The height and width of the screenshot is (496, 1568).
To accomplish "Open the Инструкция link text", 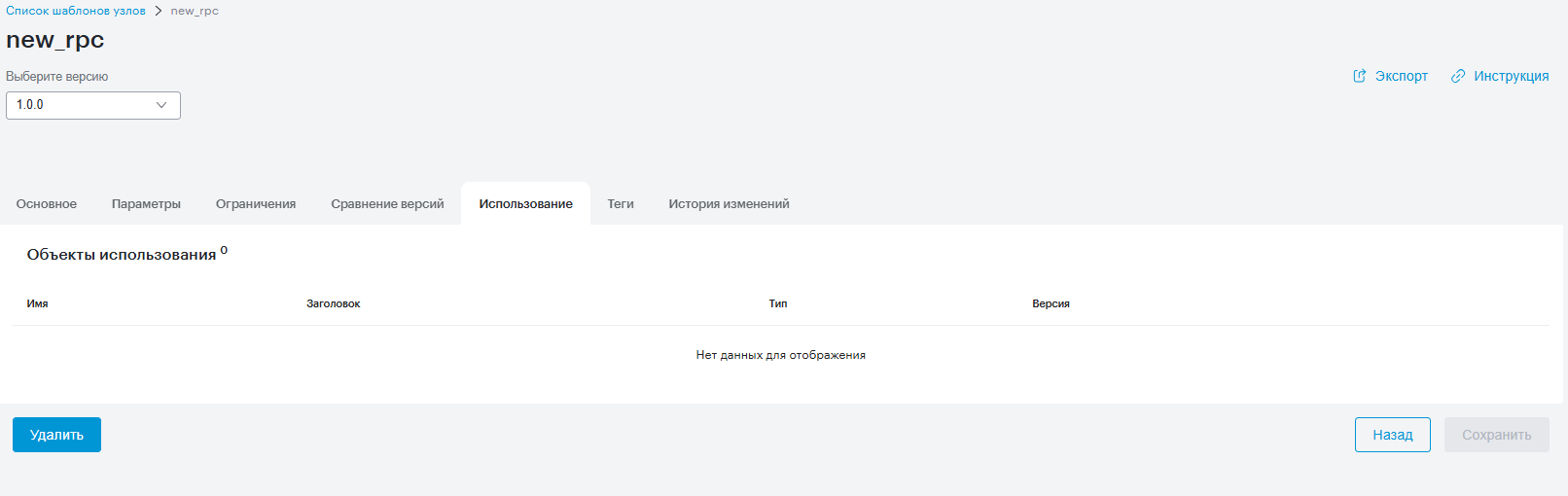I will click(1511, 76).
